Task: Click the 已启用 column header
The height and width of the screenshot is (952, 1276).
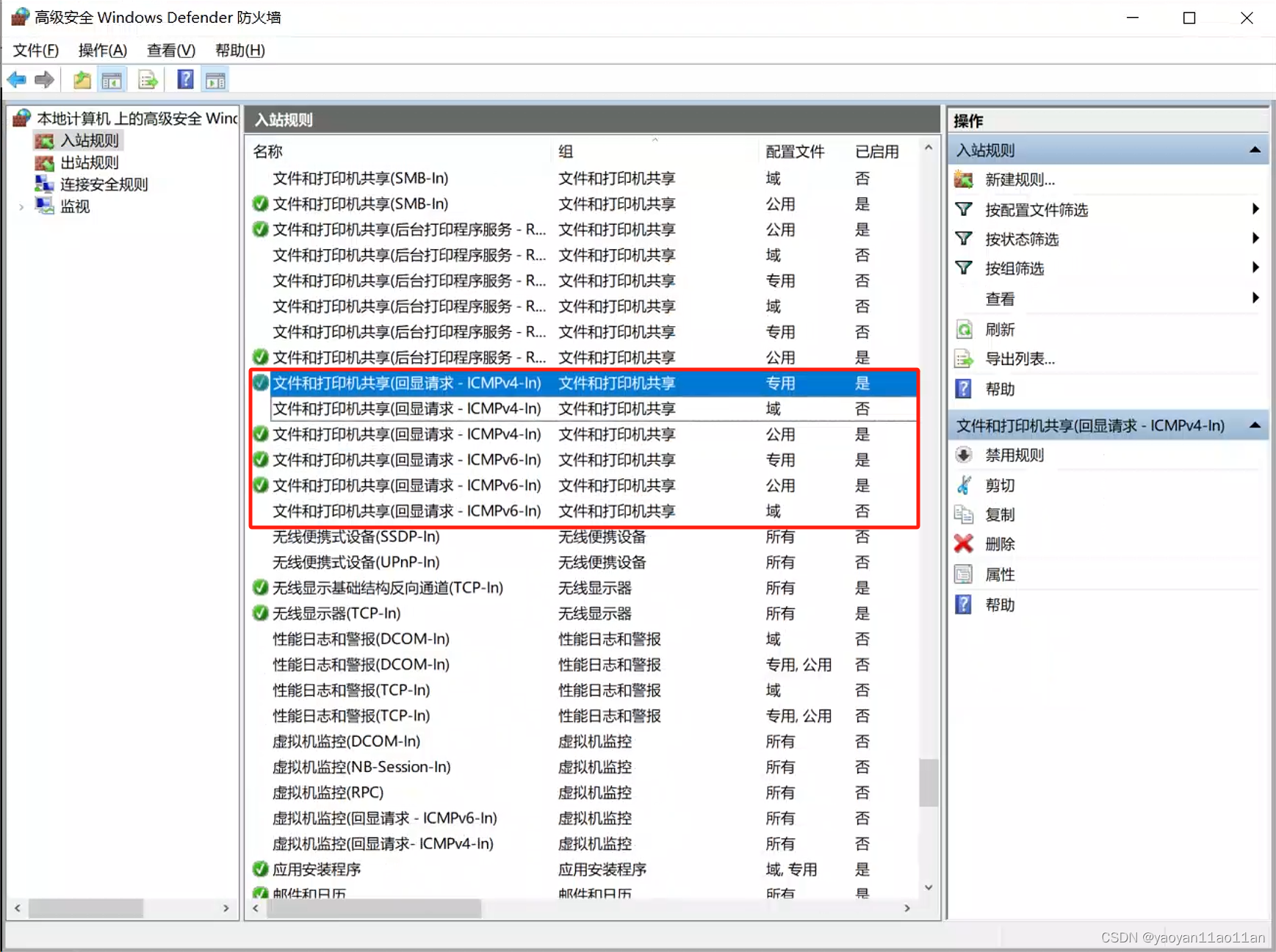Action: coord(877,151)
